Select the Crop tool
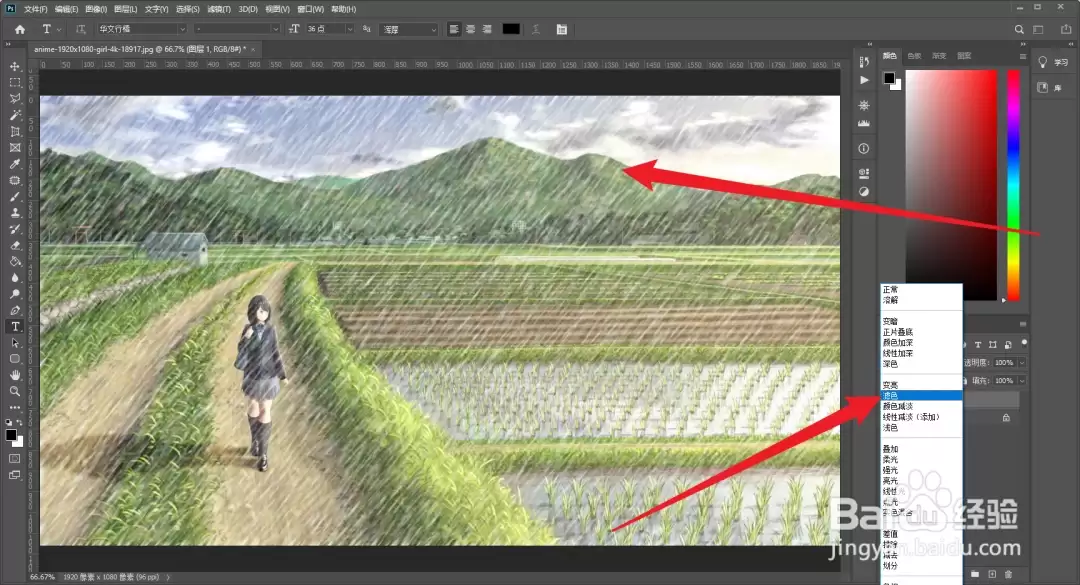The height and width of the screenshot is (585, 1080). tap(14, 131)
